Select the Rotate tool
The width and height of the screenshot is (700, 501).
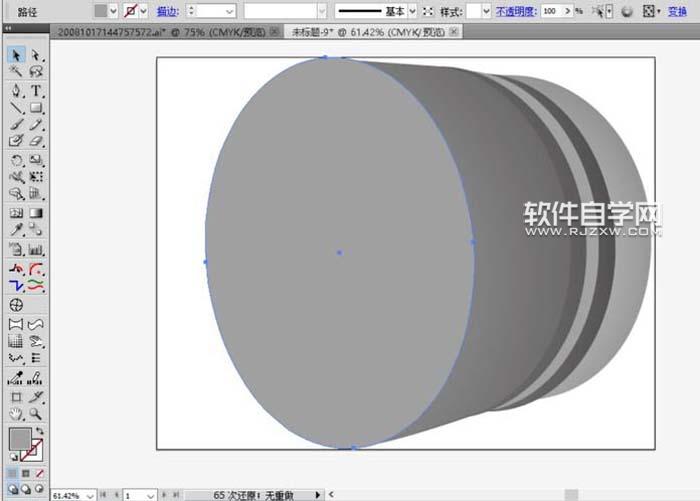coord(16,160)
